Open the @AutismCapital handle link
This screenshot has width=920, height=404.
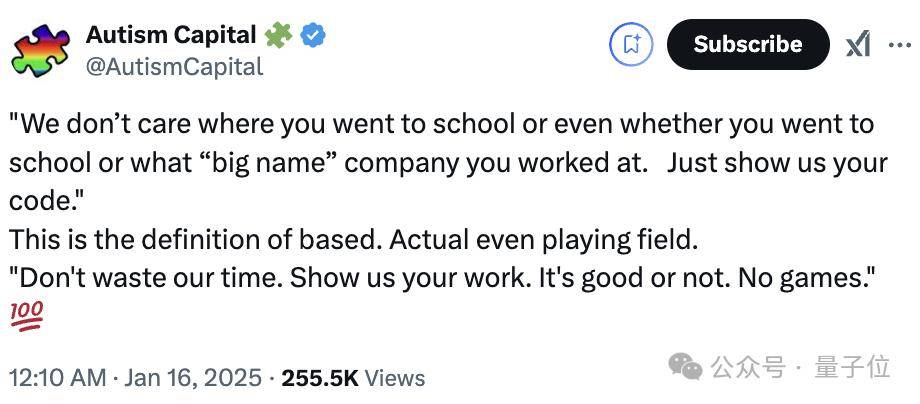(x=174, y=66)
